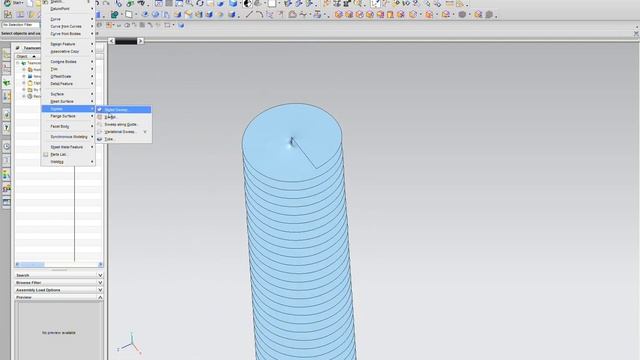Click the navigator horizontal scrollbar thumb

32,264
